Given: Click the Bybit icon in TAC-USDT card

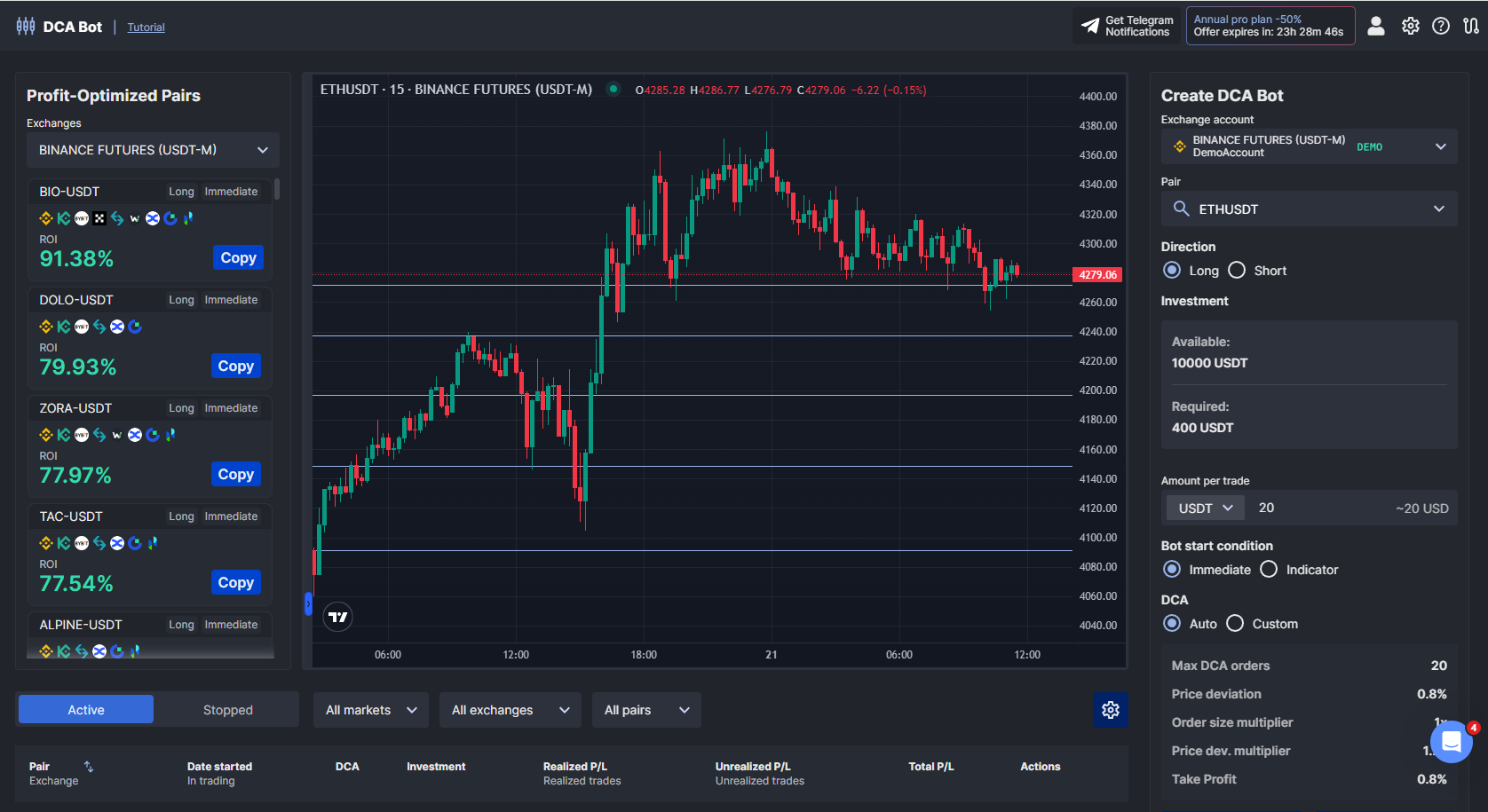Looking at the screenshot, I should (x=82, y=543).
